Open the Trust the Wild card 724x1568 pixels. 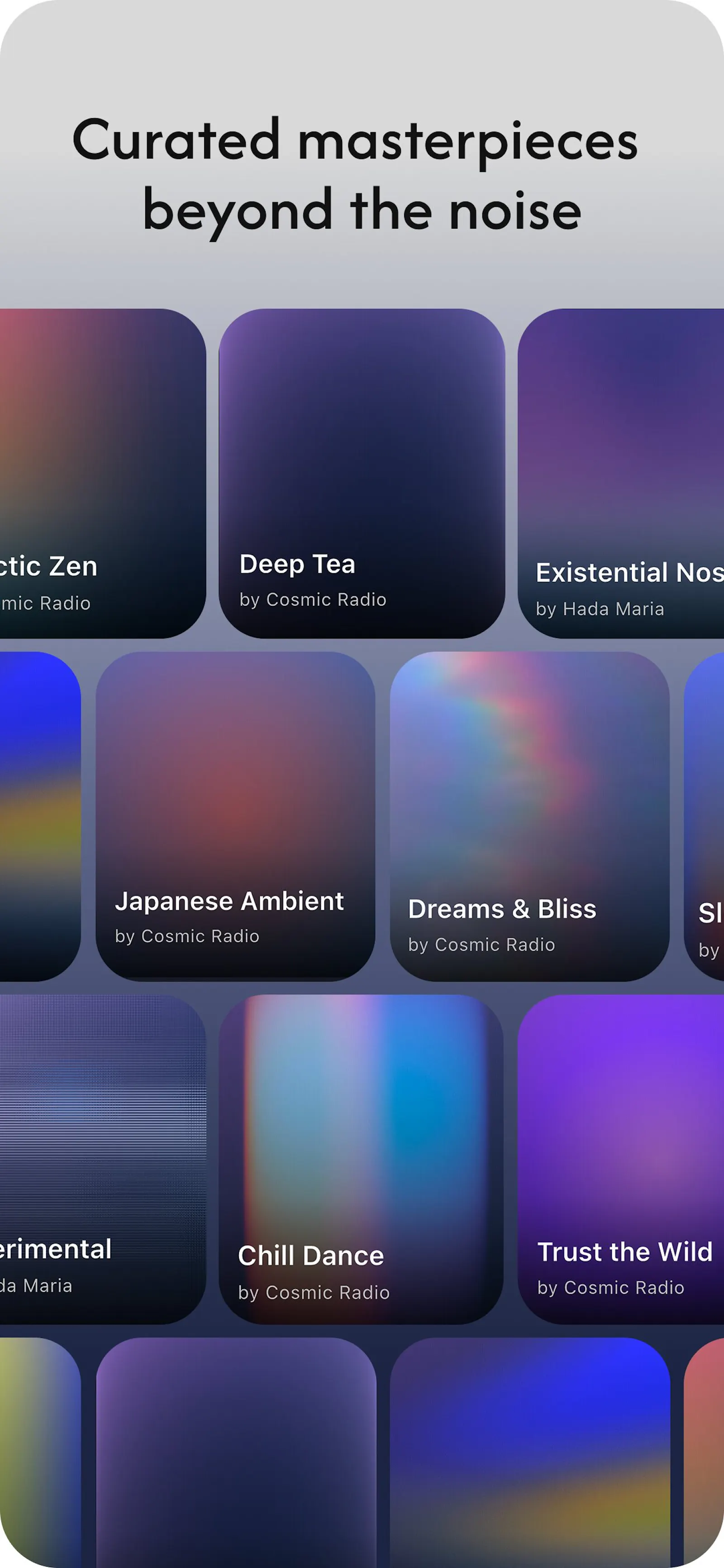[620, 1159]
